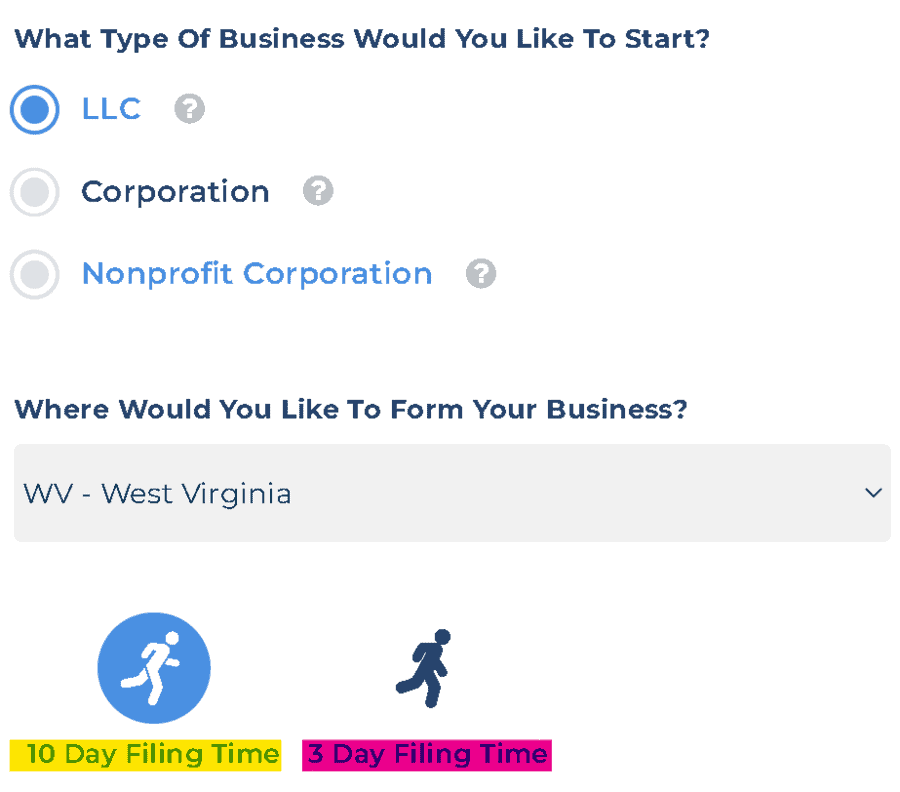
Task: Open the Corporation help question mark icon
Action: coord(318,191)
